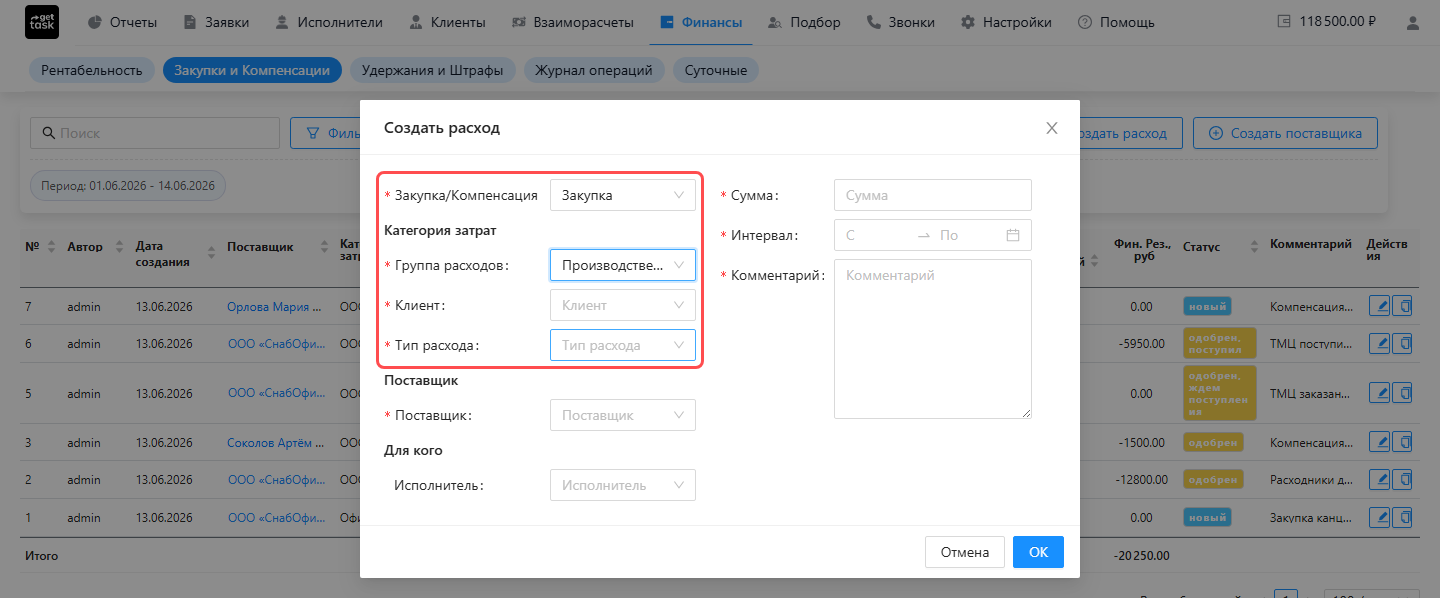Open the Закупка/Компенсация dropdown
Screen dimensions: 1440x598
click(x=623, y=195)
